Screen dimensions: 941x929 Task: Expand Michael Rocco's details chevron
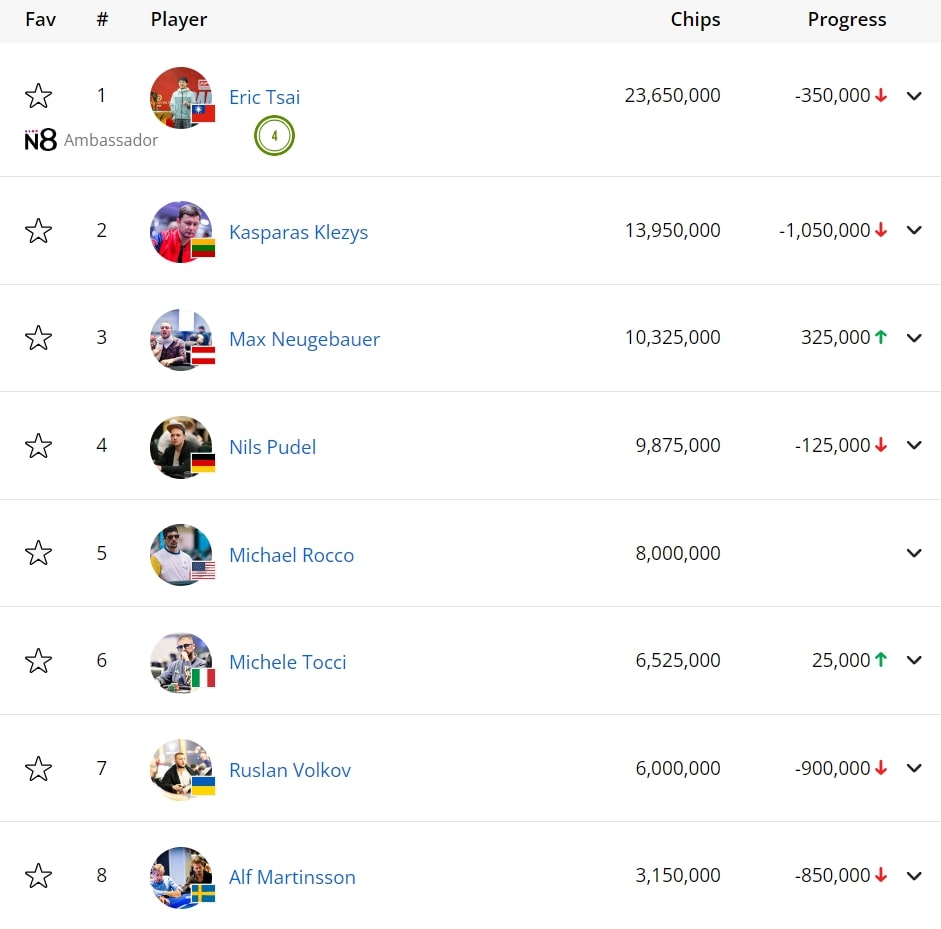pyautogui.click(x=914, y=553)
